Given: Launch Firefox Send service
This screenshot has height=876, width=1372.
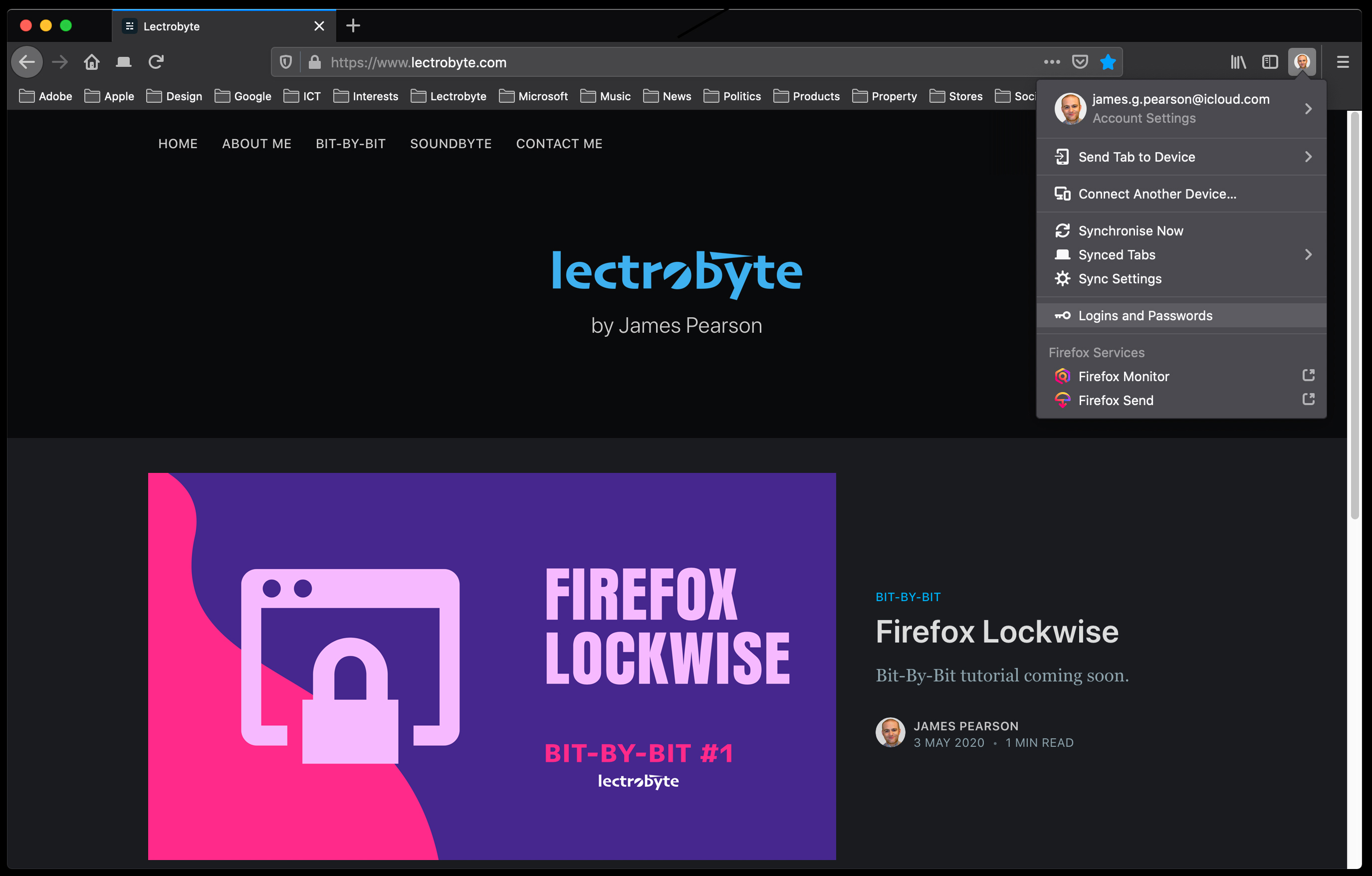Looking at the screenshot, I should (x=1182, y=401).
